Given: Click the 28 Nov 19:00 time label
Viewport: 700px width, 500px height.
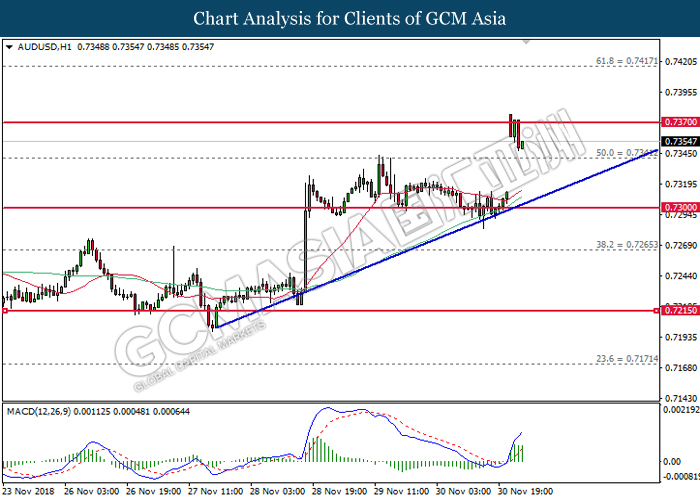Looking at the screenshot, I should [x=340, y=492].
